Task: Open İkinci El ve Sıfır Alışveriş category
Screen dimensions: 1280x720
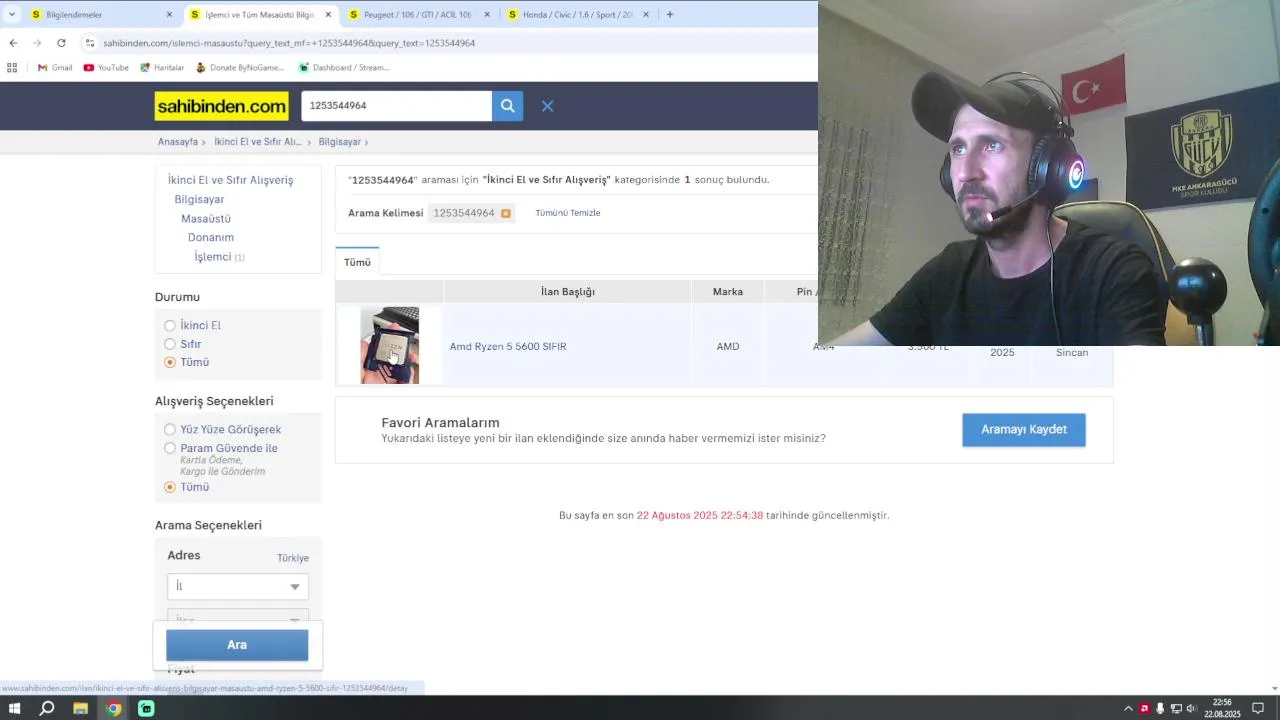Action: tap(230, 180)
